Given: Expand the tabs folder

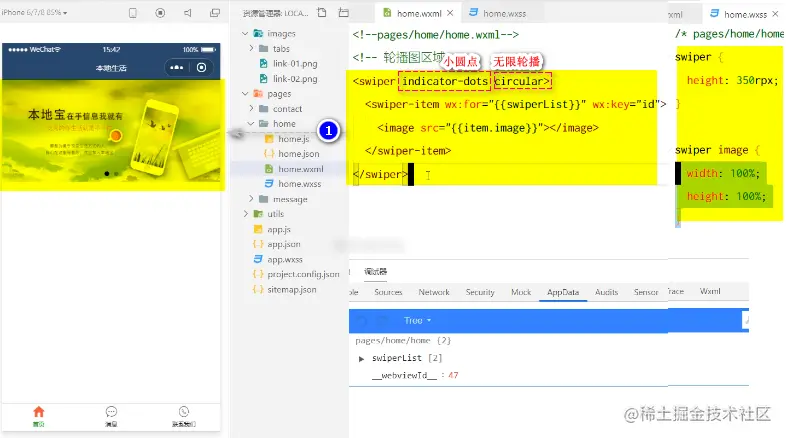Looking at the screenshot, I should click(x=251, y=49).
